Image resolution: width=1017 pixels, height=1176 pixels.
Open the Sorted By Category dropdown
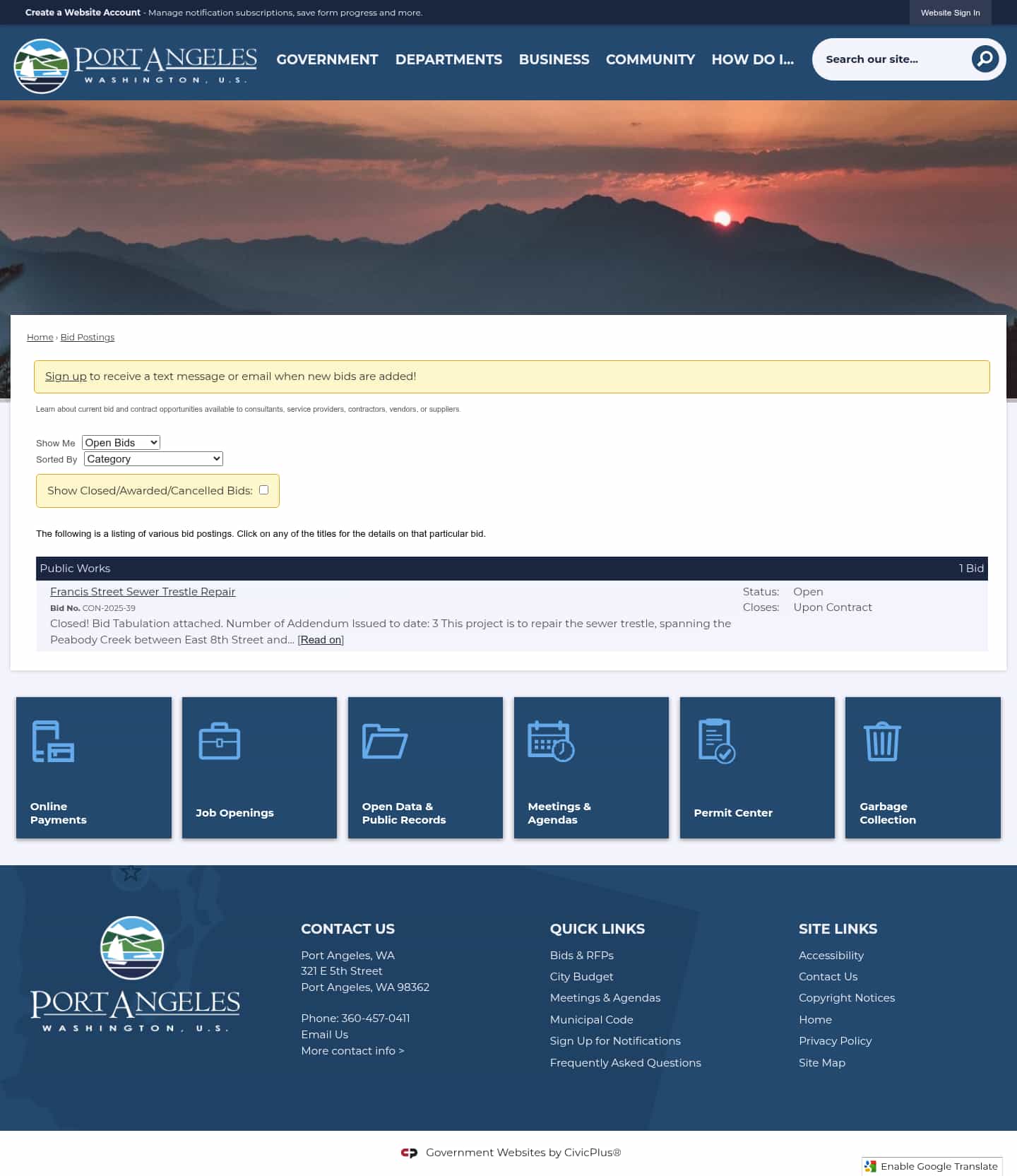click(x=153, y=458)
